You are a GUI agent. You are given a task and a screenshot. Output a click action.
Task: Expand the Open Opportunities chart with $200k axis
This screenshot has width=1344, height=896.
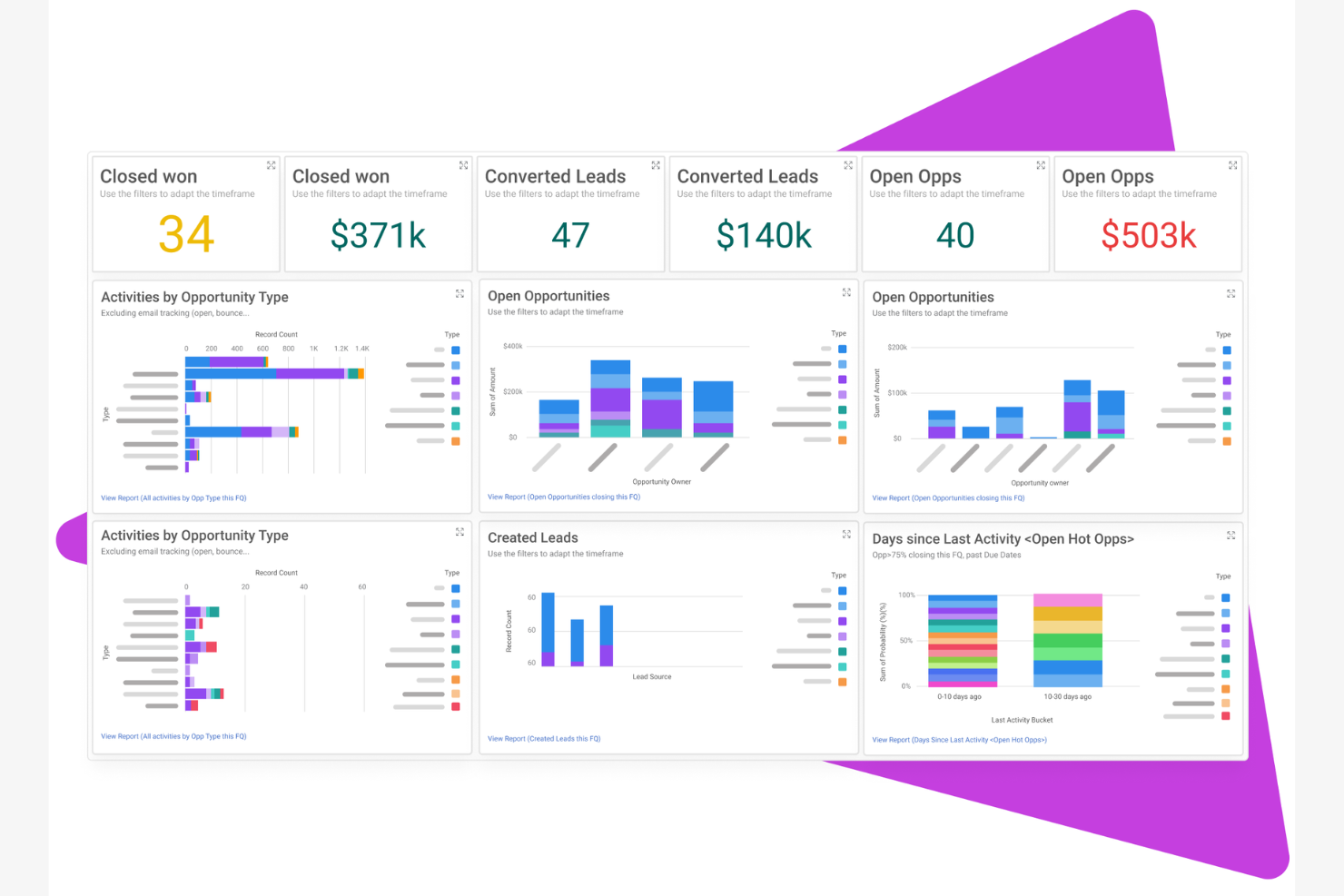[1230, 293]
